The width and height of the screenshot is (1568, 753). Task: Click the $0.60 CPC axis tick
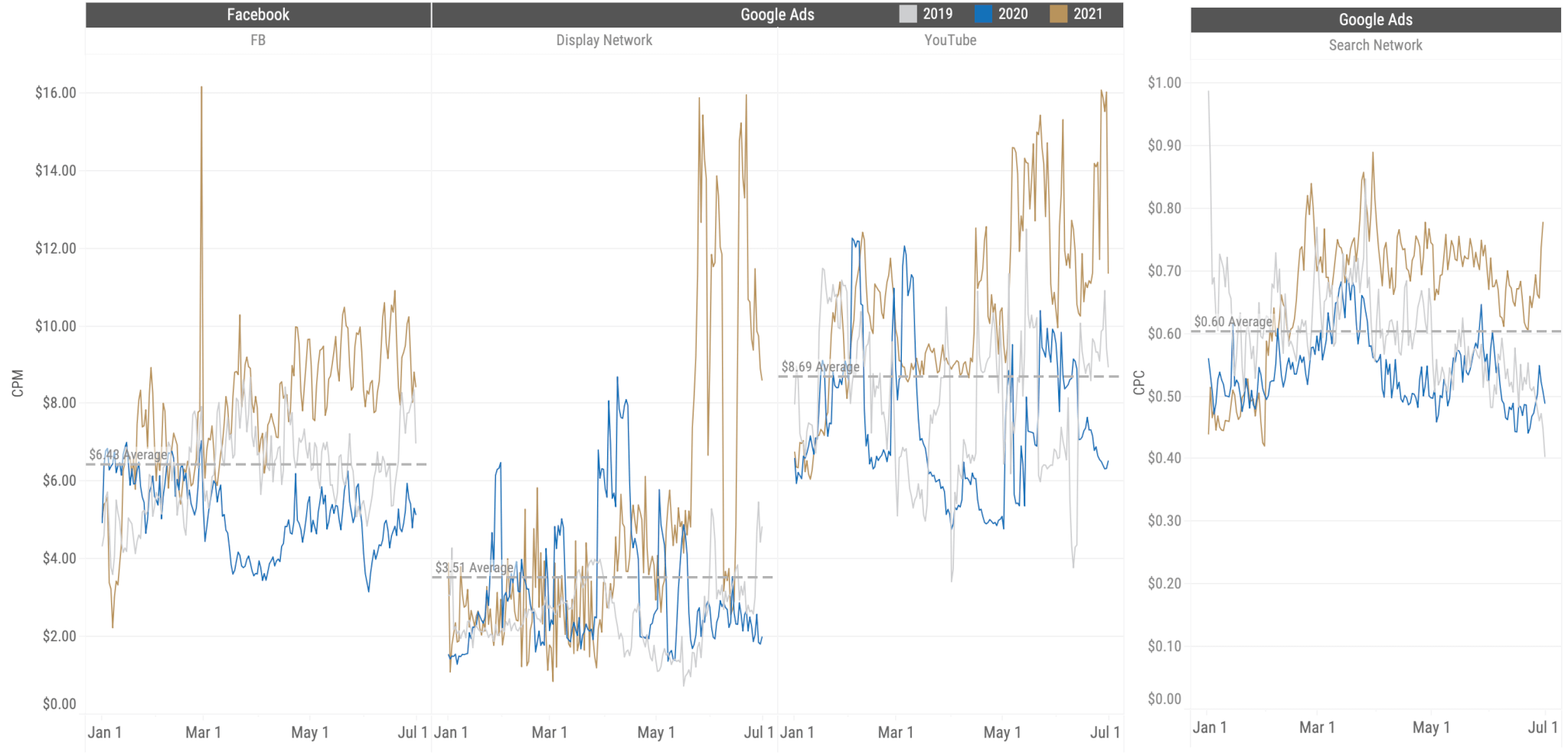pyautogui.click(x=1165, y=333)
